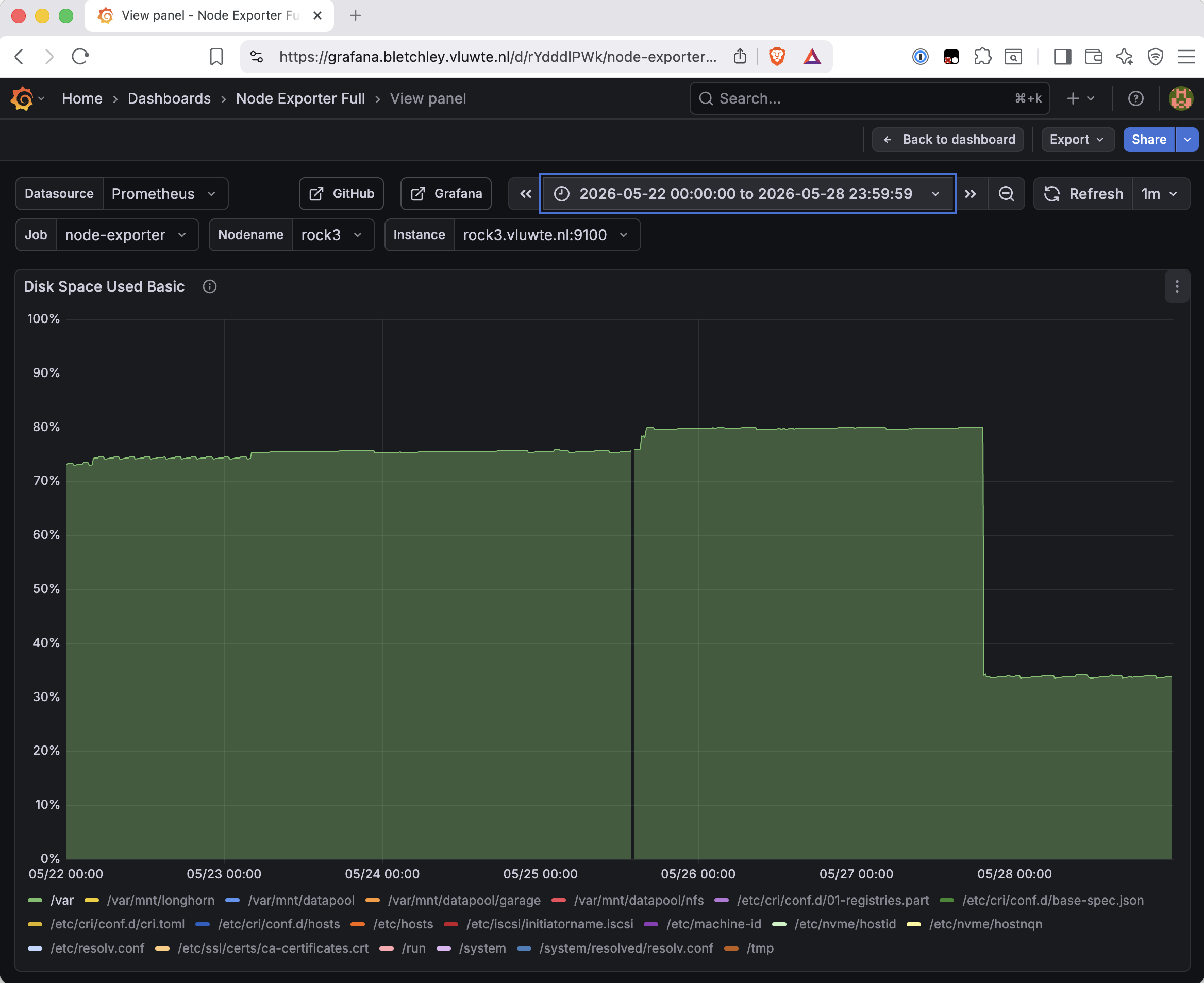Click the Disk Space Used Basic panel title
The image size is (1204, 983).
(x=104, y=287)
